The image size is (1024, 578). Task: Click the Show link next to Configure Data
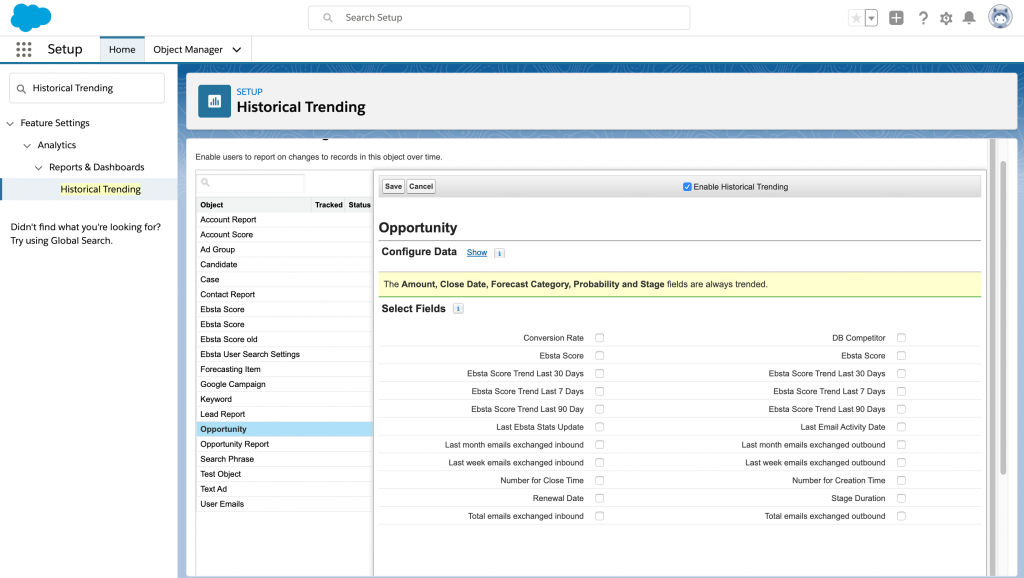coord(477,253)
